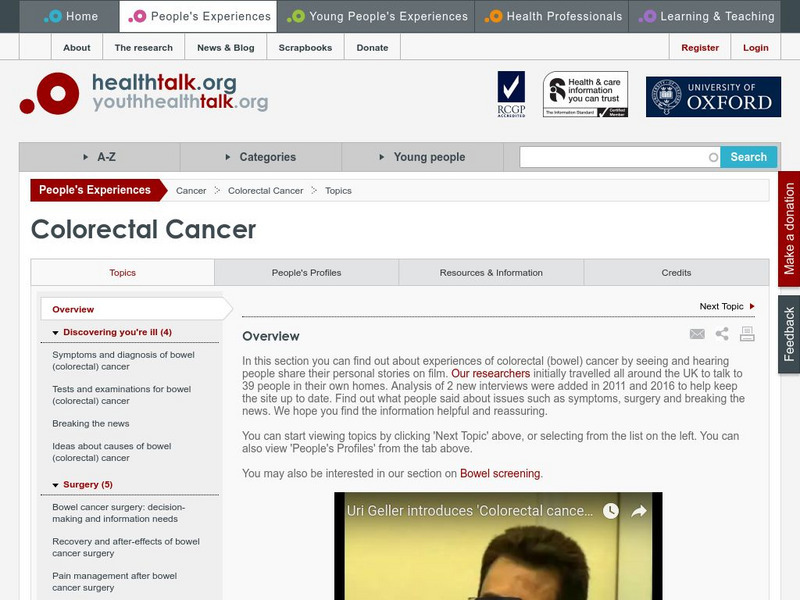Open the Health Professionals menu
Screen dimensions: 800x600
click(554, 16)
